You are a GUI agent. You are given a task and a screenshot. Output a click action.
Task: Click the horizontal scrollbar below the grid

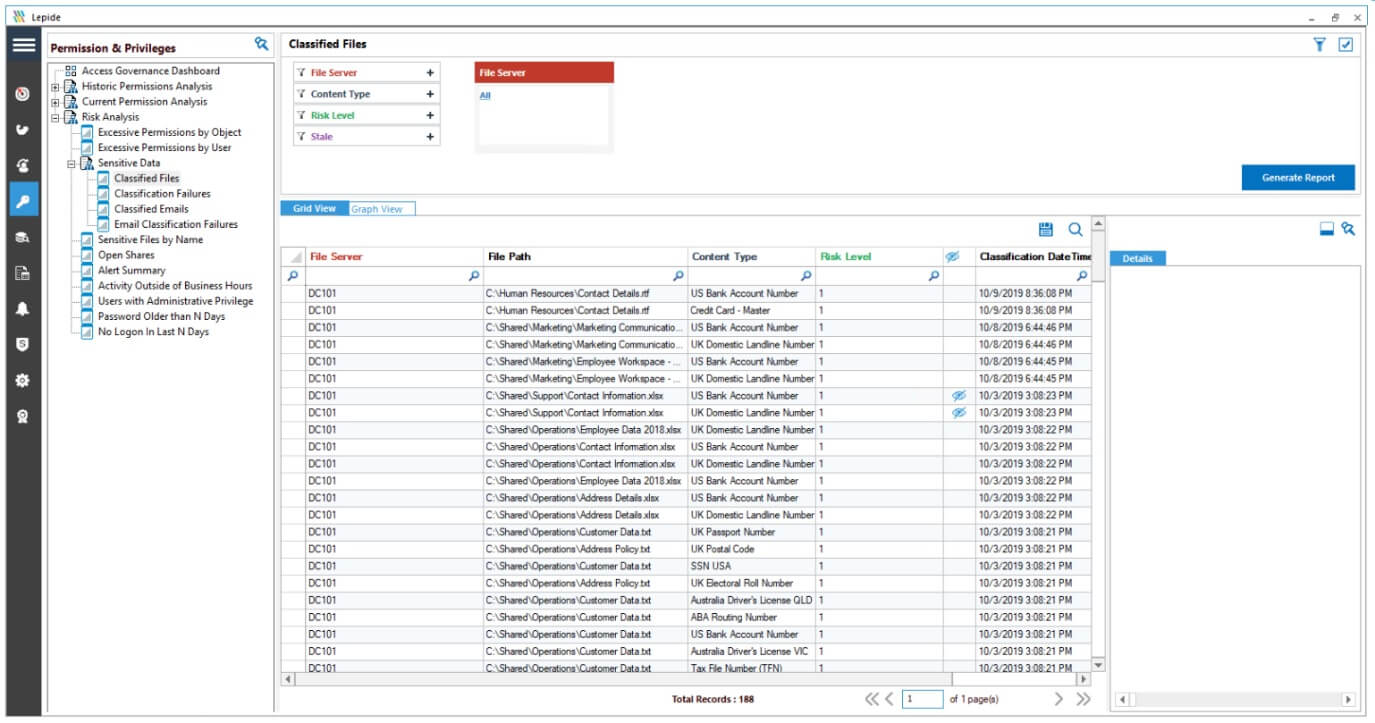685,679
